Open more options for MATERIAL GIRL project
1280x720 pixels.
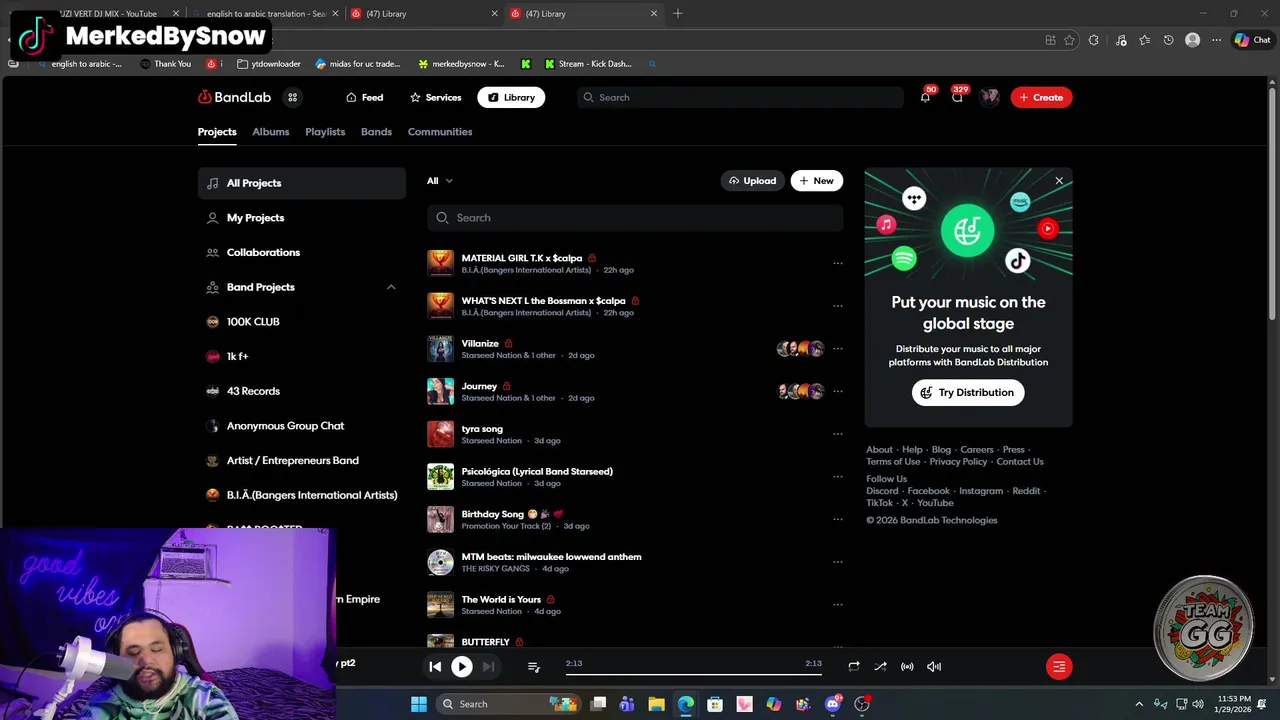pos(838,263)
